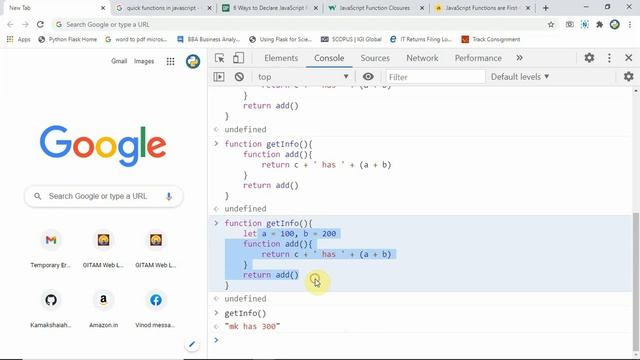Expand the Default levels dropdown

[520, 77]
